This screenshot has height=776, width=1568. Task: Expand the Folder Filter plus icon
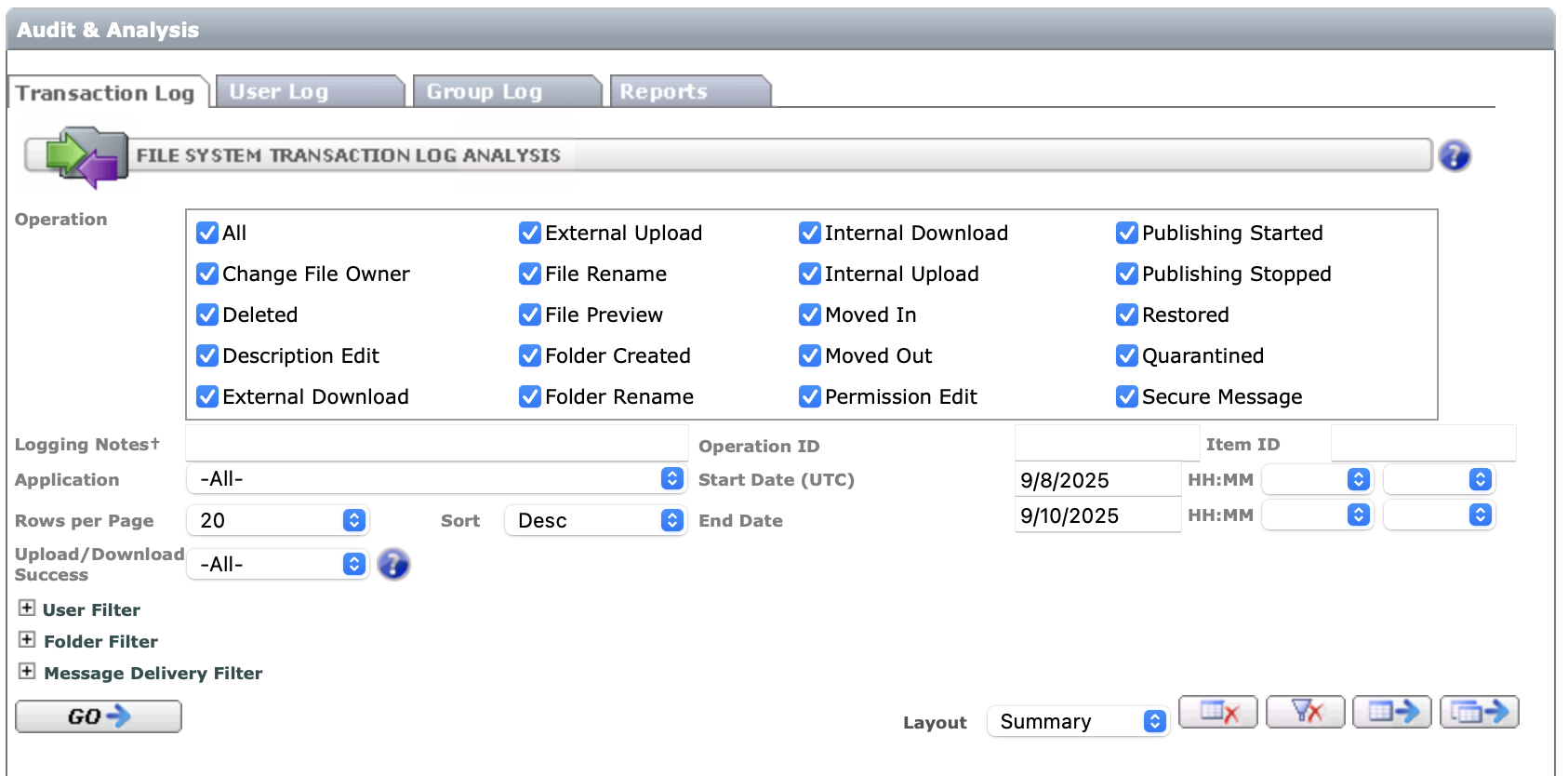coord(27,640)
